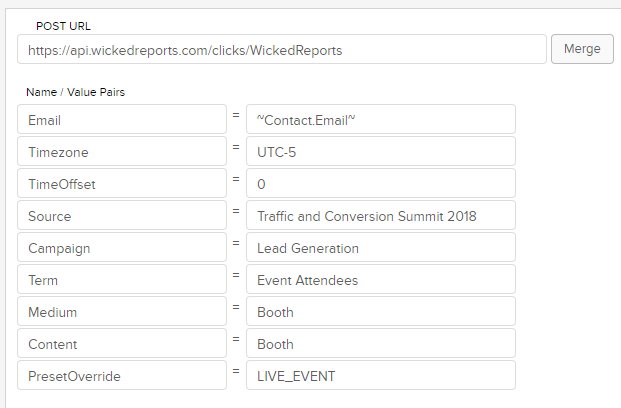Screen dimensions: 621x408
Task: Click the LIVE_EVENT value field
Action: 380,375
